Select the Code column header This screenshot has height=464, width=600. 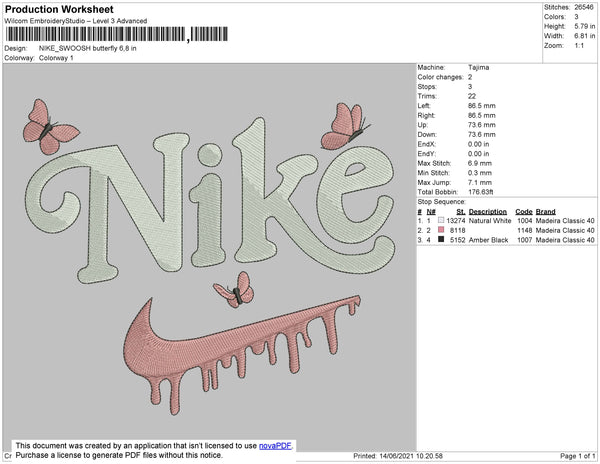pyautogui.click(x=524, y=212)
